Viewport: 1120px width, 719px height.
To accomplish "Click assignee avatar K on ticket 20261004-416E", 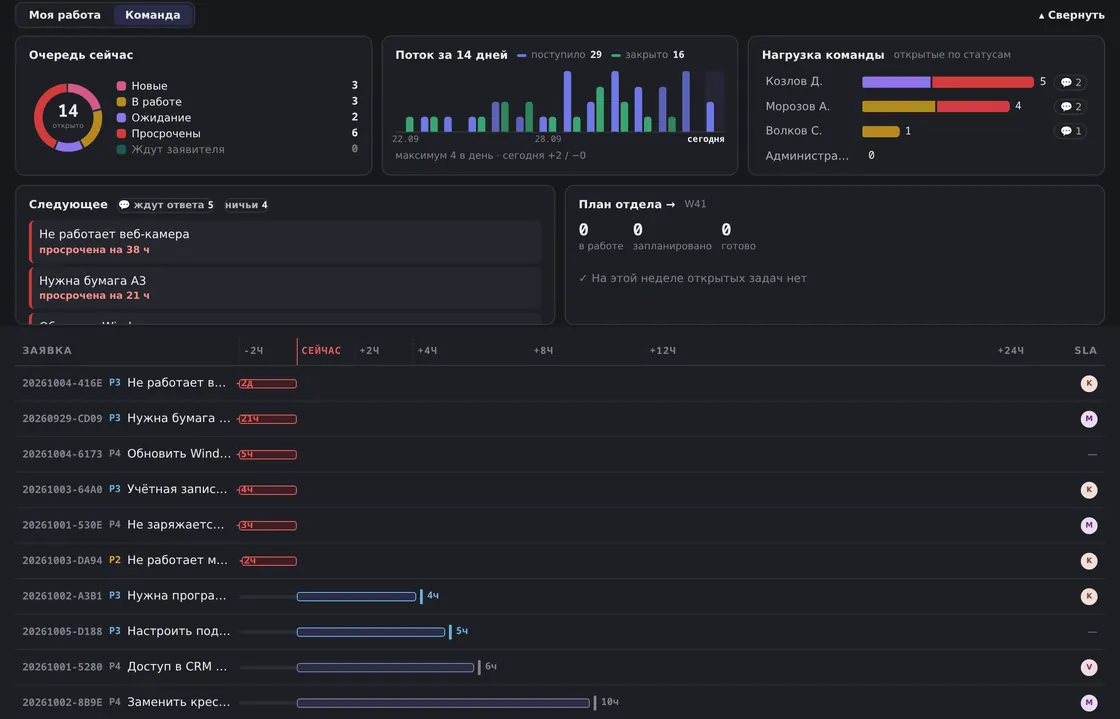I will coord(1089,383).
